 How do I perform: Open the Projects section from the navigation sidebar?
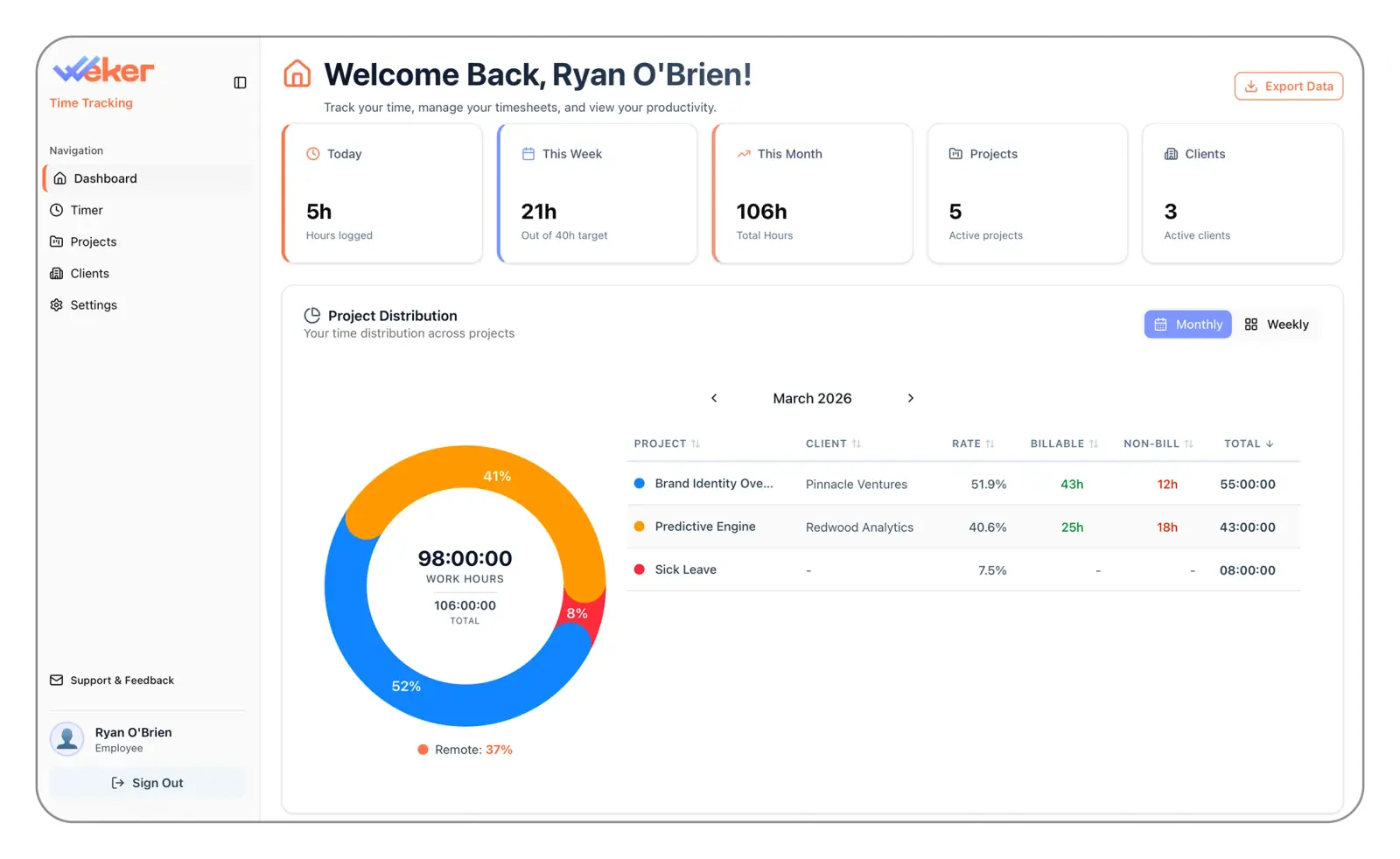(93, 241)
